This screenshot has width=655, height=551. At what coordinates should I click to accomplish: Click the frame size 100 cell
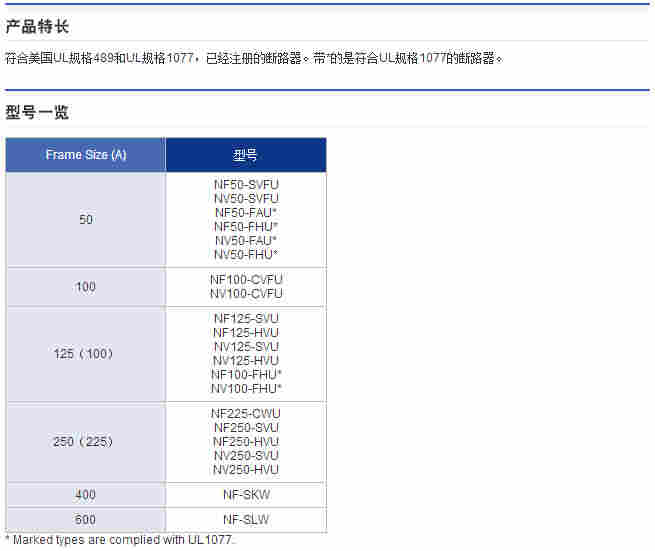(86, 287)
